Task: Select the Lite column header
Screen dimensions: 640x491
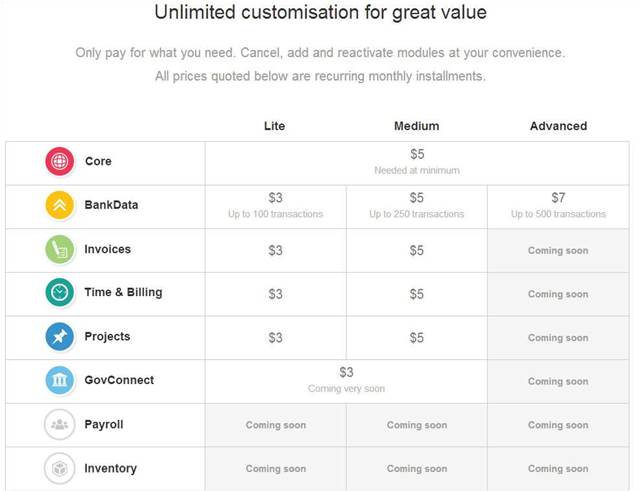Action: [x=274, y=126]
